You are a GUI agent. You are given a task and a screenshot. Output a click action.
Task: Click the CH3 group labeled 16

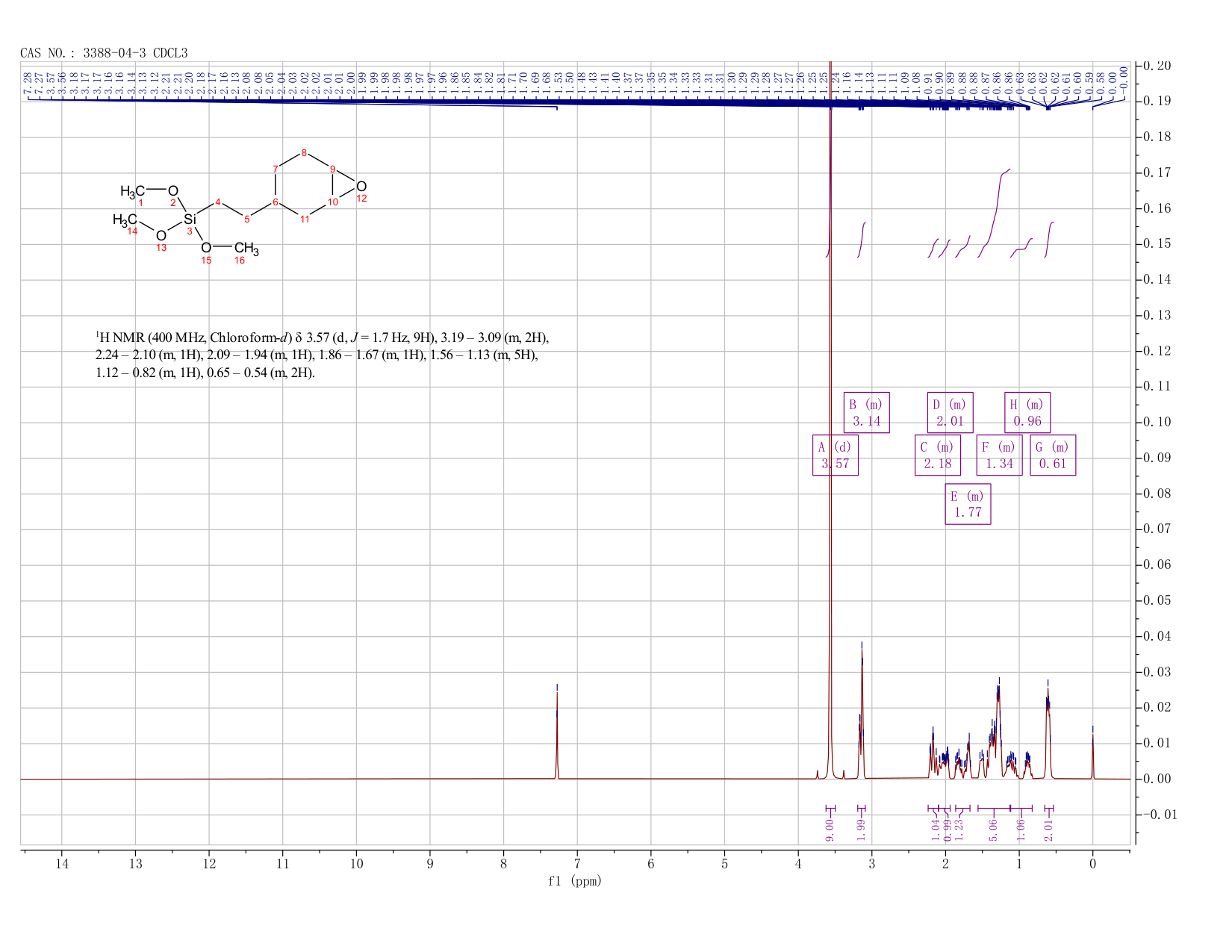tap(246, 248)
